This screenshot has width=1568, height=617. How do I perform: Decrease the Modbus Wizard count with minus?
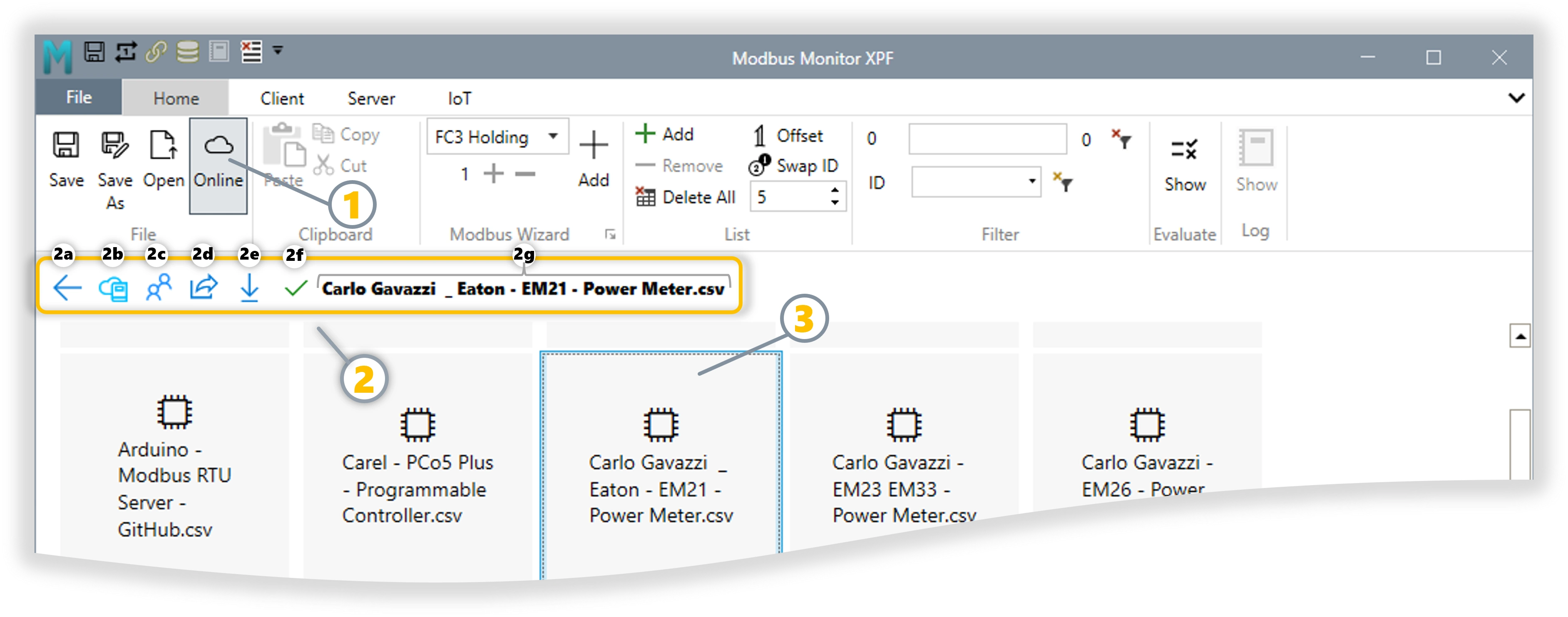(525, 174)
